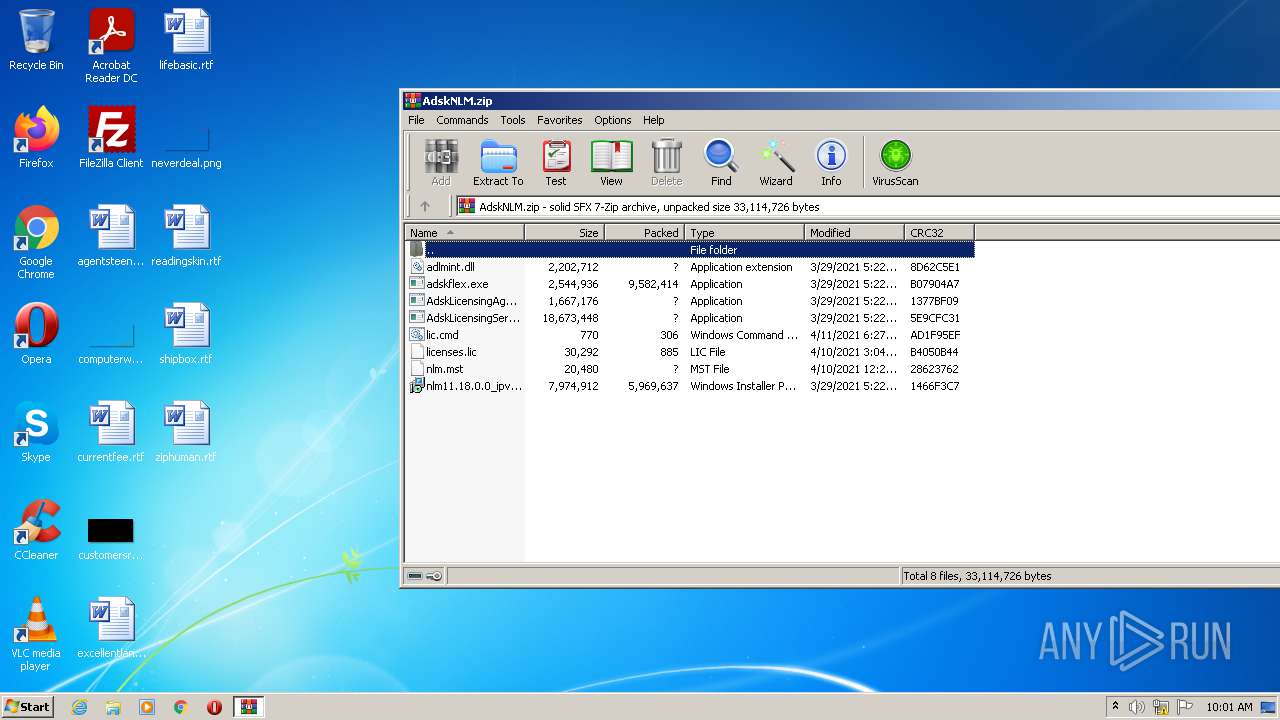1280x720 pixels.
Task: Launch Firefox from the desktop
Action: [36, 138]
